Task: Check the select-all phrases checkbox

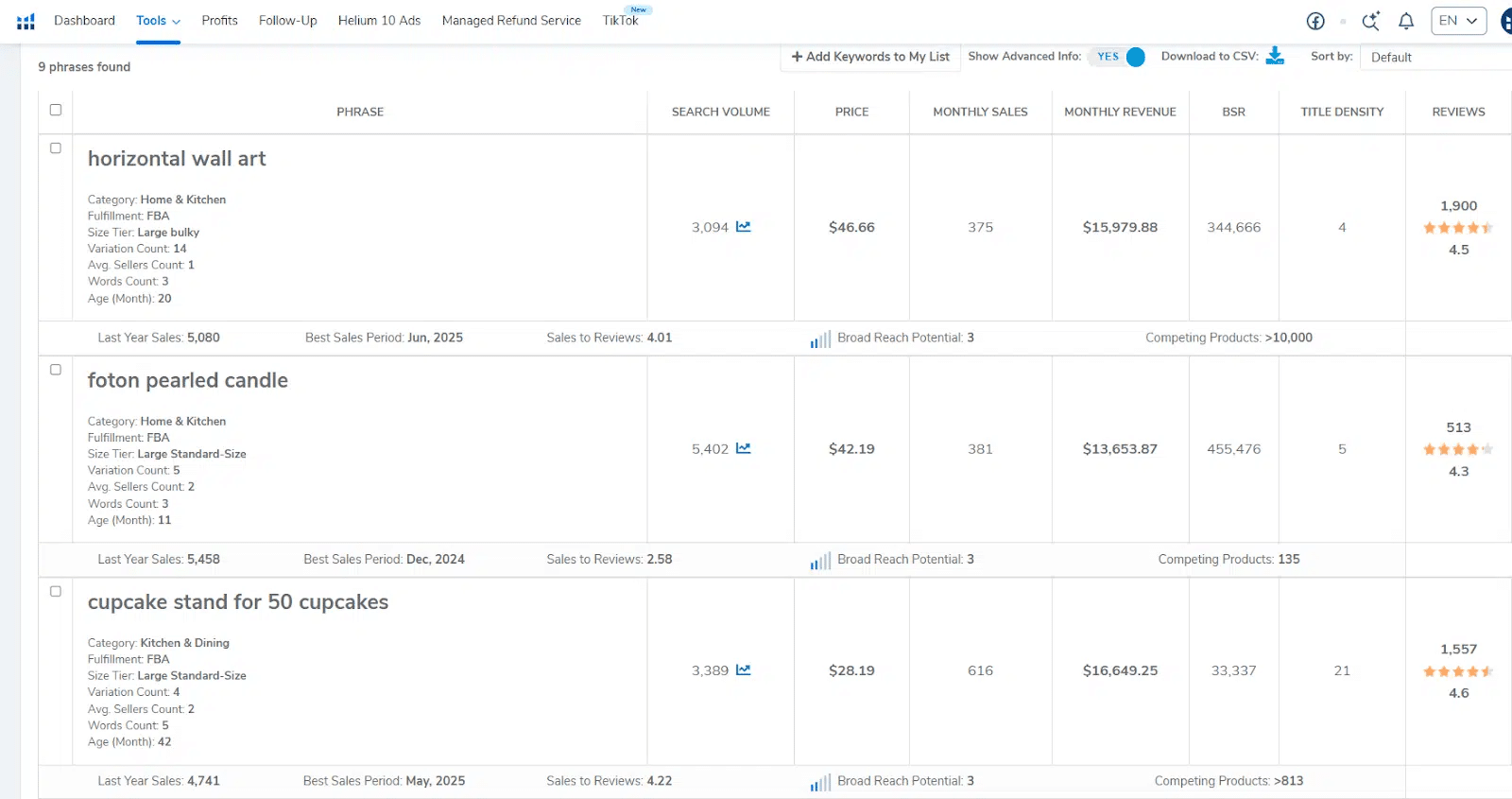Action: 56,110
